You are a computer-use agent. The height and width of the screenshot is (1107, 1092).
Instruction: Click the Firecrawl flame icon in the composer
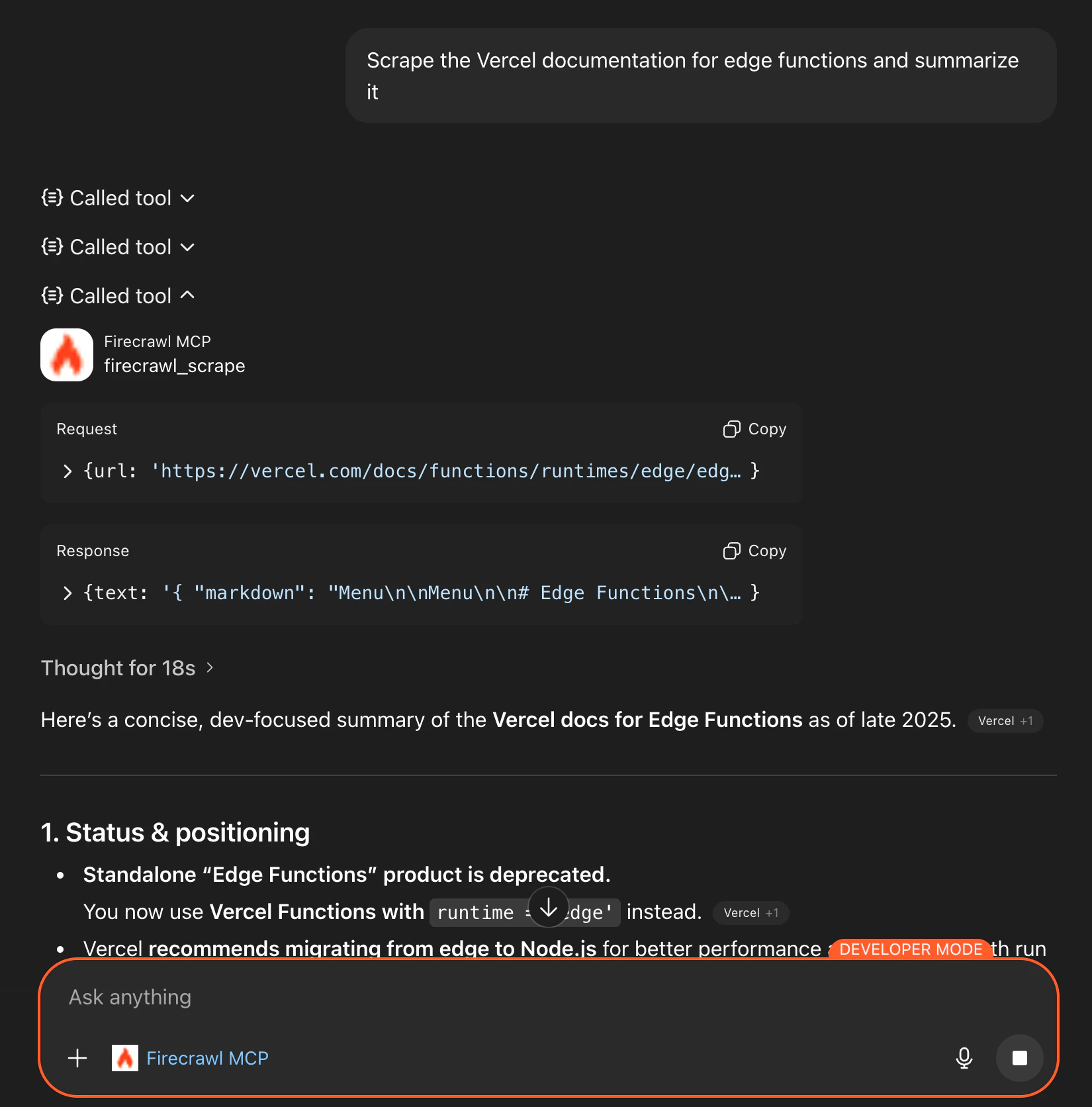(x=124, y=1058)
